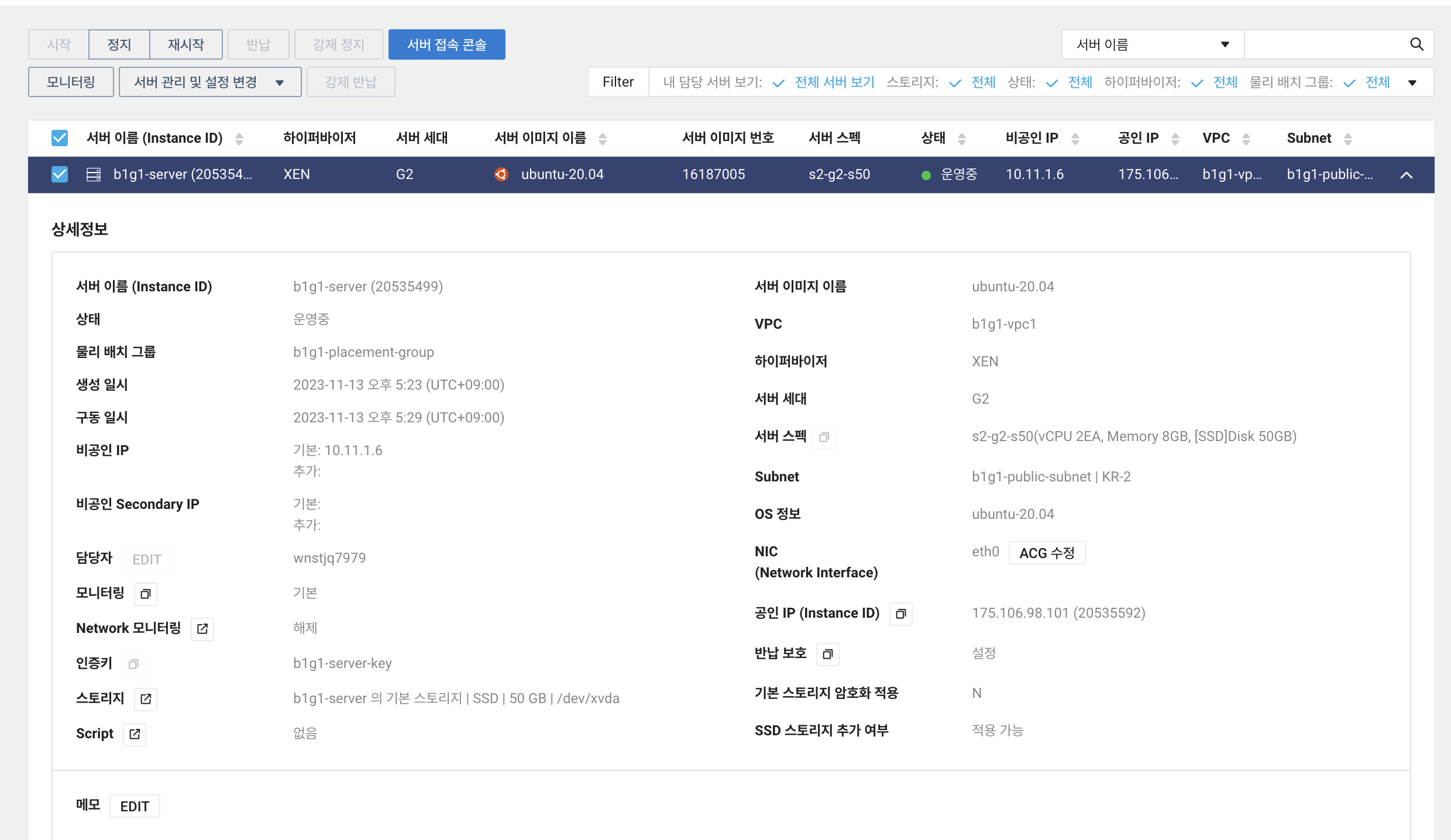The height and width of the screenshot is (840, 1451).
Task: Click the 서버 세대 column header
Action: tap(421, 138)
